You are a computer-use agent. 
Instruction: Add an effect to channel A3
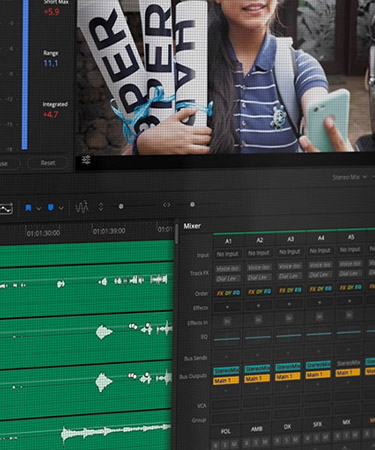(289, 304)
